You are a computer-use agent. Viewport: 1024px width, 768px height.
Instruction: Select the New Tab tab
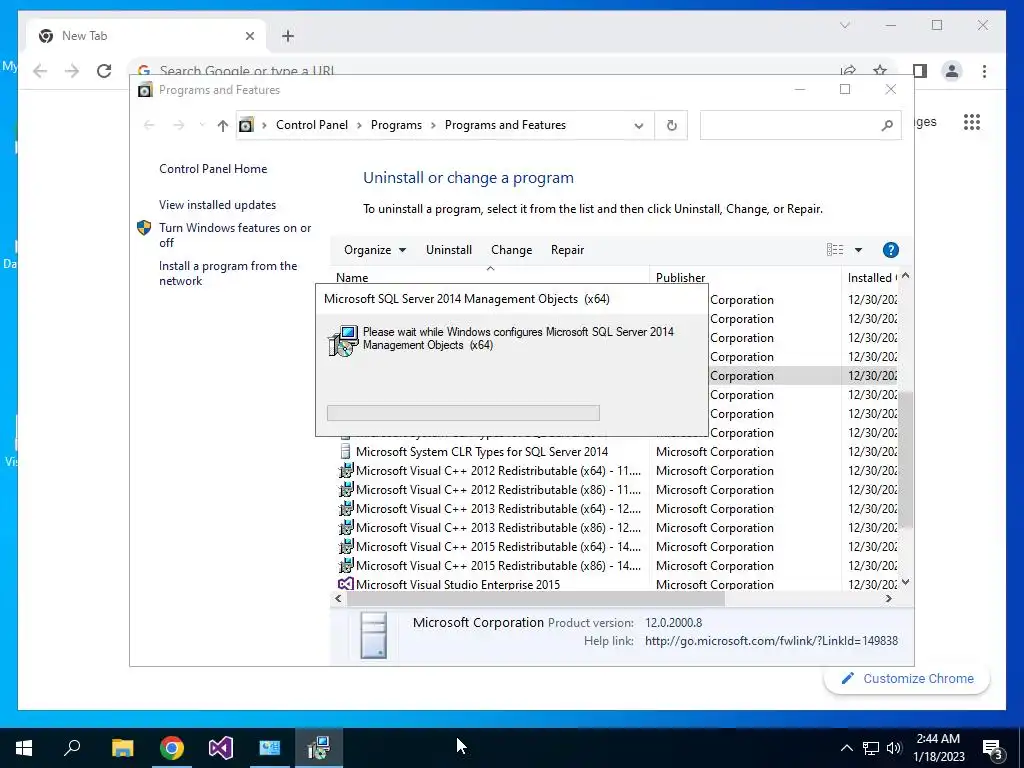tap(146, 36)
